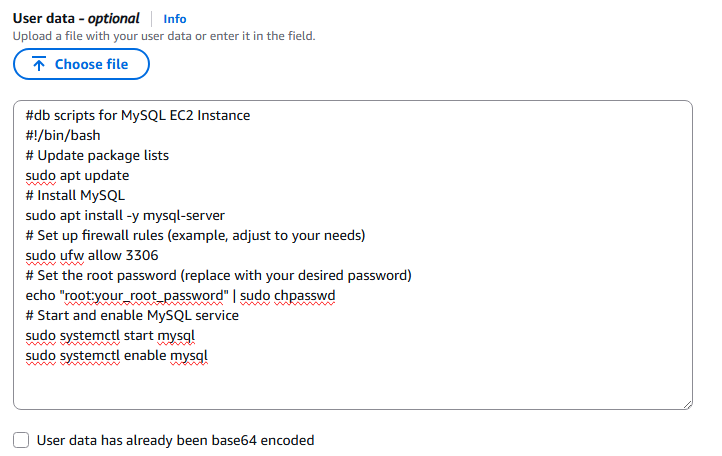Screen dimensions: 722x456
Task: Open the Info link beside User data
Action: 175,19
